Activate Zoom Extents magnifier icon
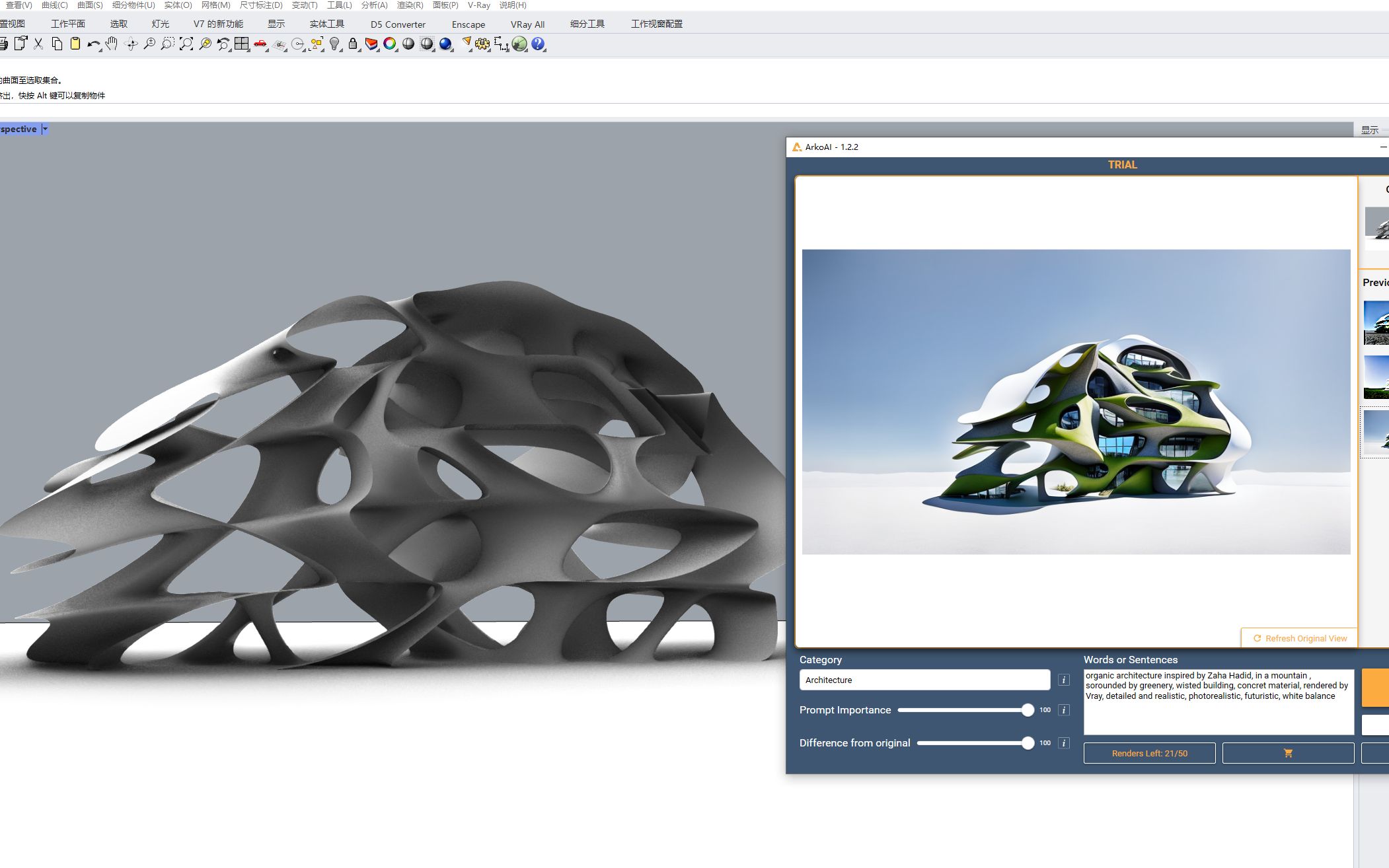The width and height of the screenshot is (1389, 868). (x=186, y=44)
